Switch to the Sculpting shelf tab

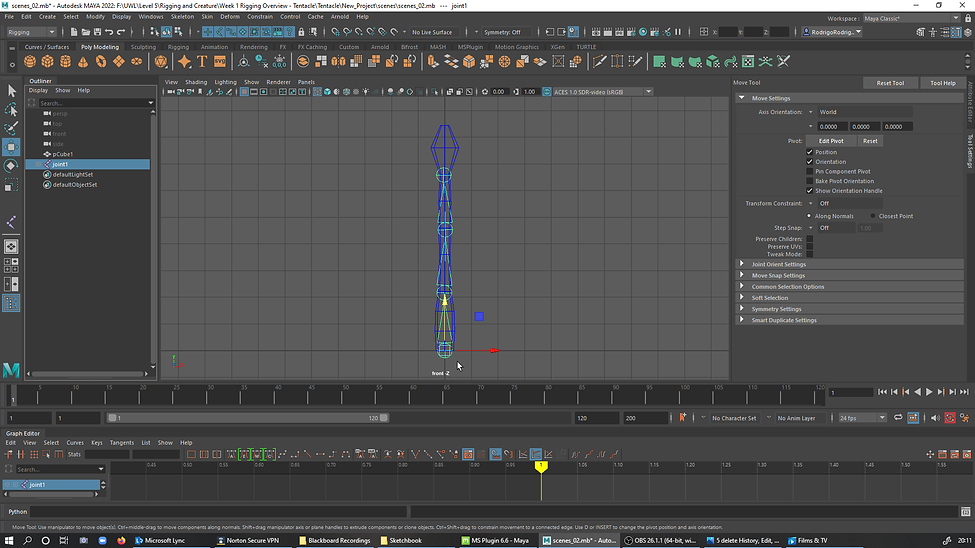pyautogui.click(x=143, y=47)
